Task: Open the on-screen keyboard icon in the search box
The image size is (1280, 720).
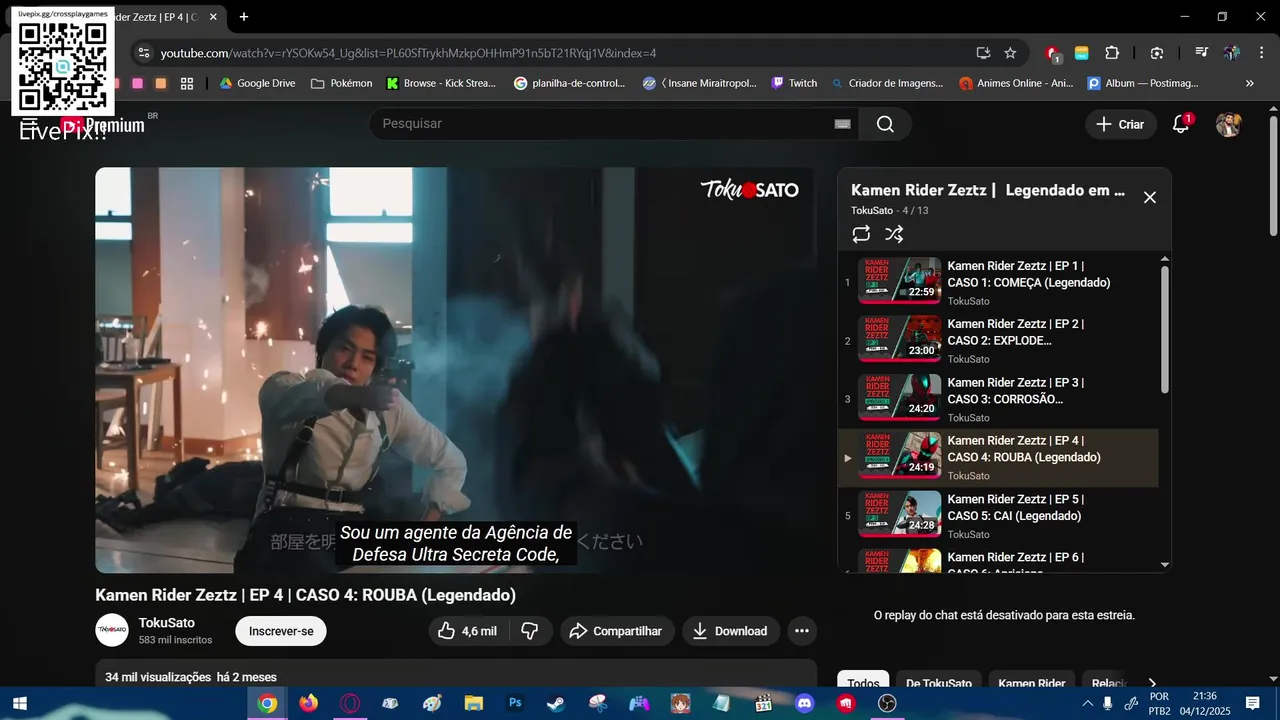Action: (x=842, y=124)
